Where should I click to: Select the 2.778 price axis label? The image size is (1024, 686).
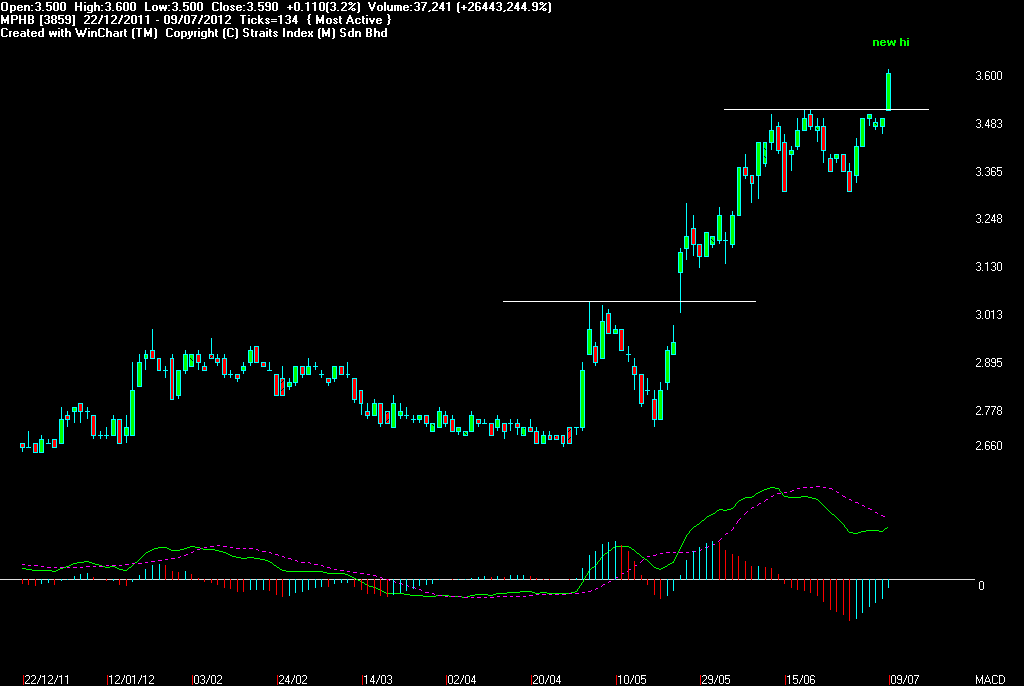pyautogui.click(x=989, y=410)
